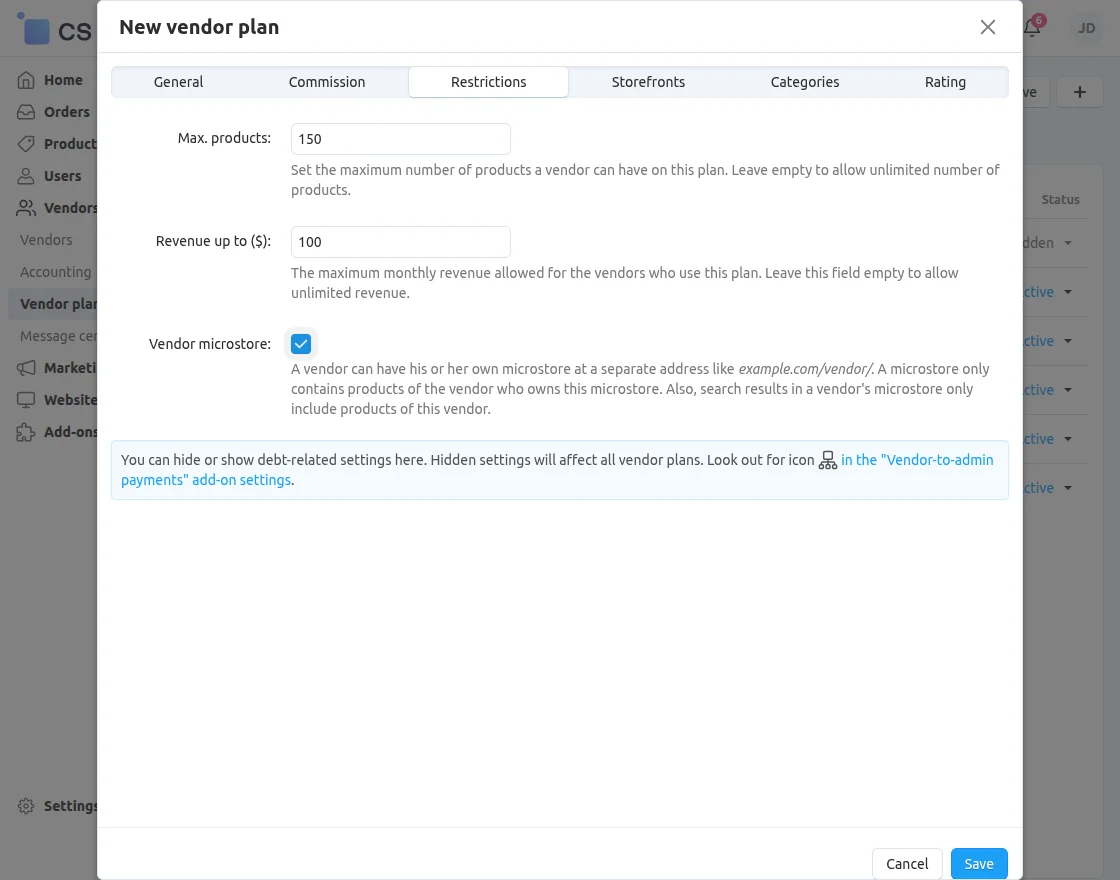The width and height of the screenshot is (1120, 880).
Task: Click the Marketing megaphone icon
Action: (x=26, y=367)
